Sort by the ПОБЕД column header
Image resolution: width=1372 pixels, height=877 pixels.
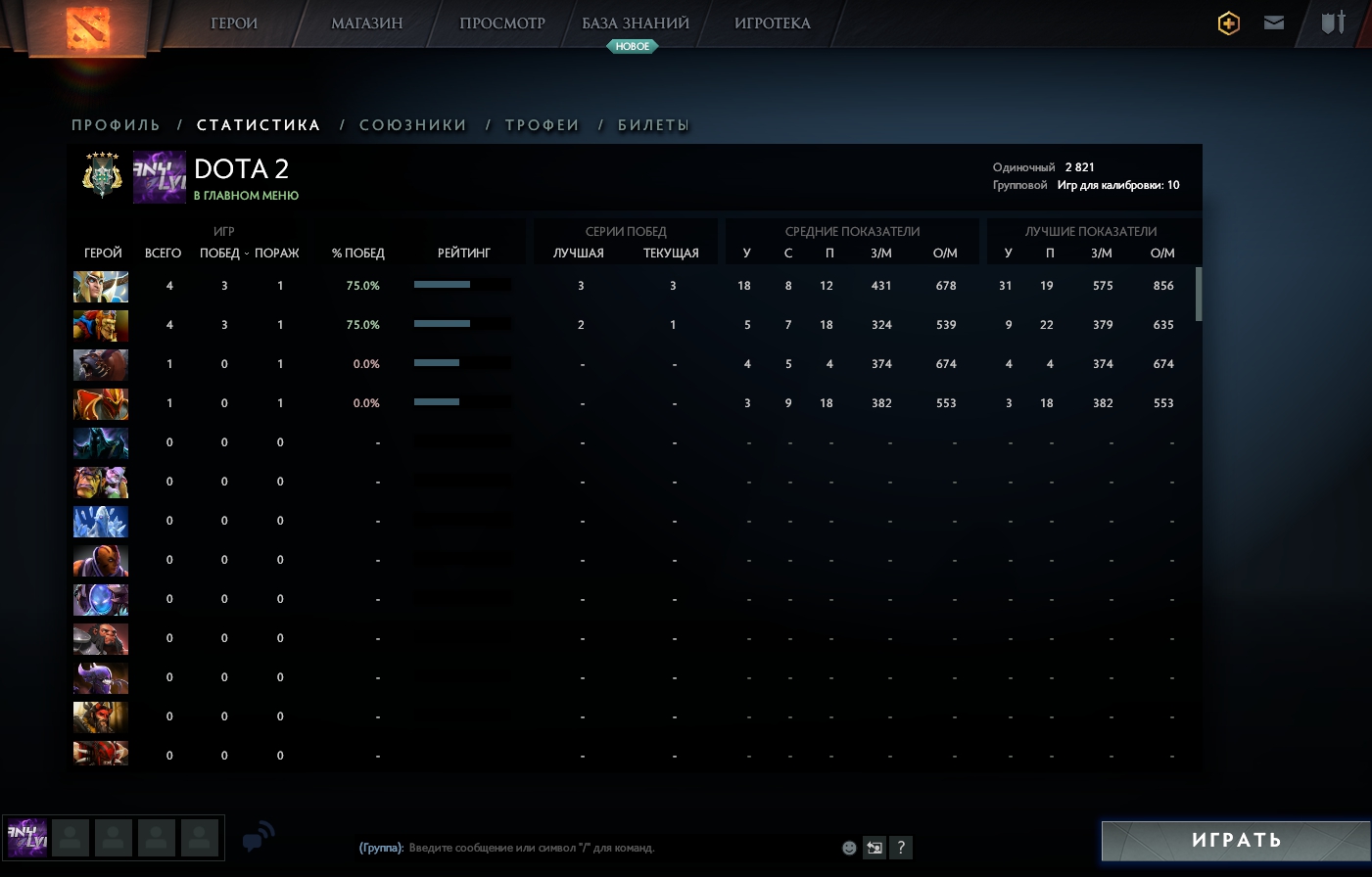click(x=219, y=254)
